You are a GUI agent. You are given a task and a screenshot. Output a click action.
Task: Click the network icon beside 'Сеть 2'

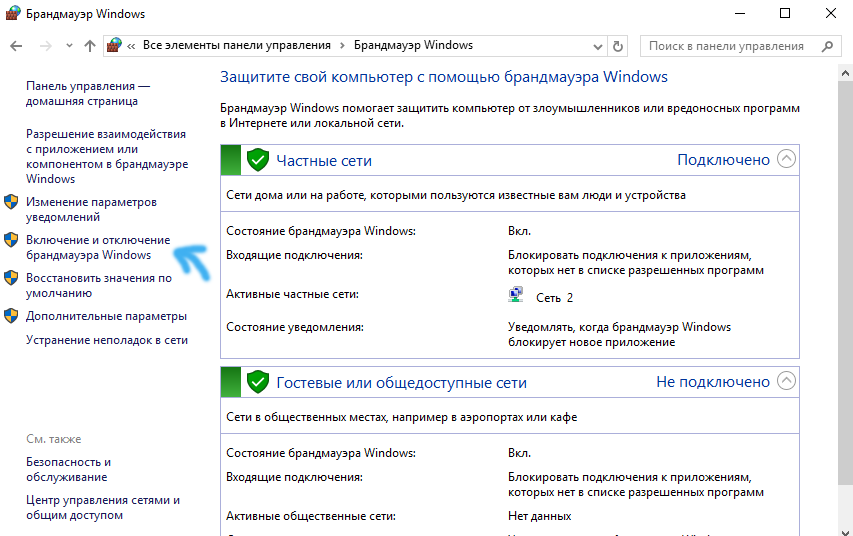[516, 294]
